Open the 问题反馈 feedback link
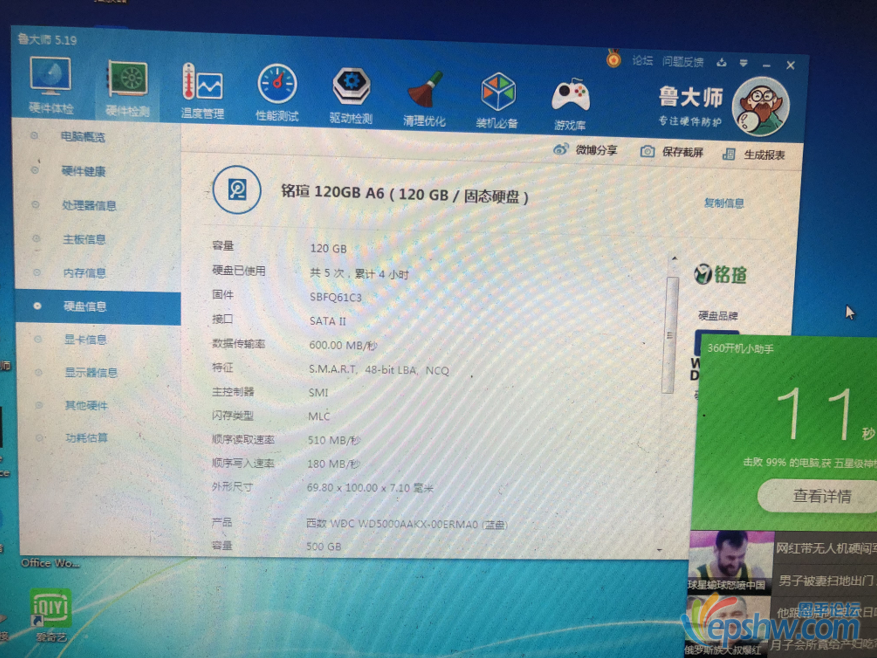 click(x=683, y=62)
